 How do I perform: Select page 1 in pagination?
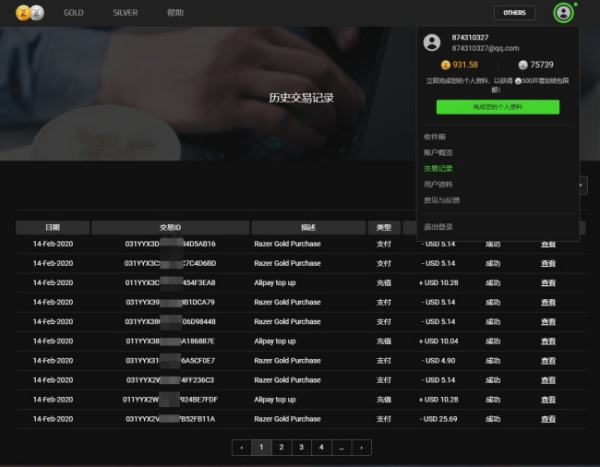click(x=261, y=447)
